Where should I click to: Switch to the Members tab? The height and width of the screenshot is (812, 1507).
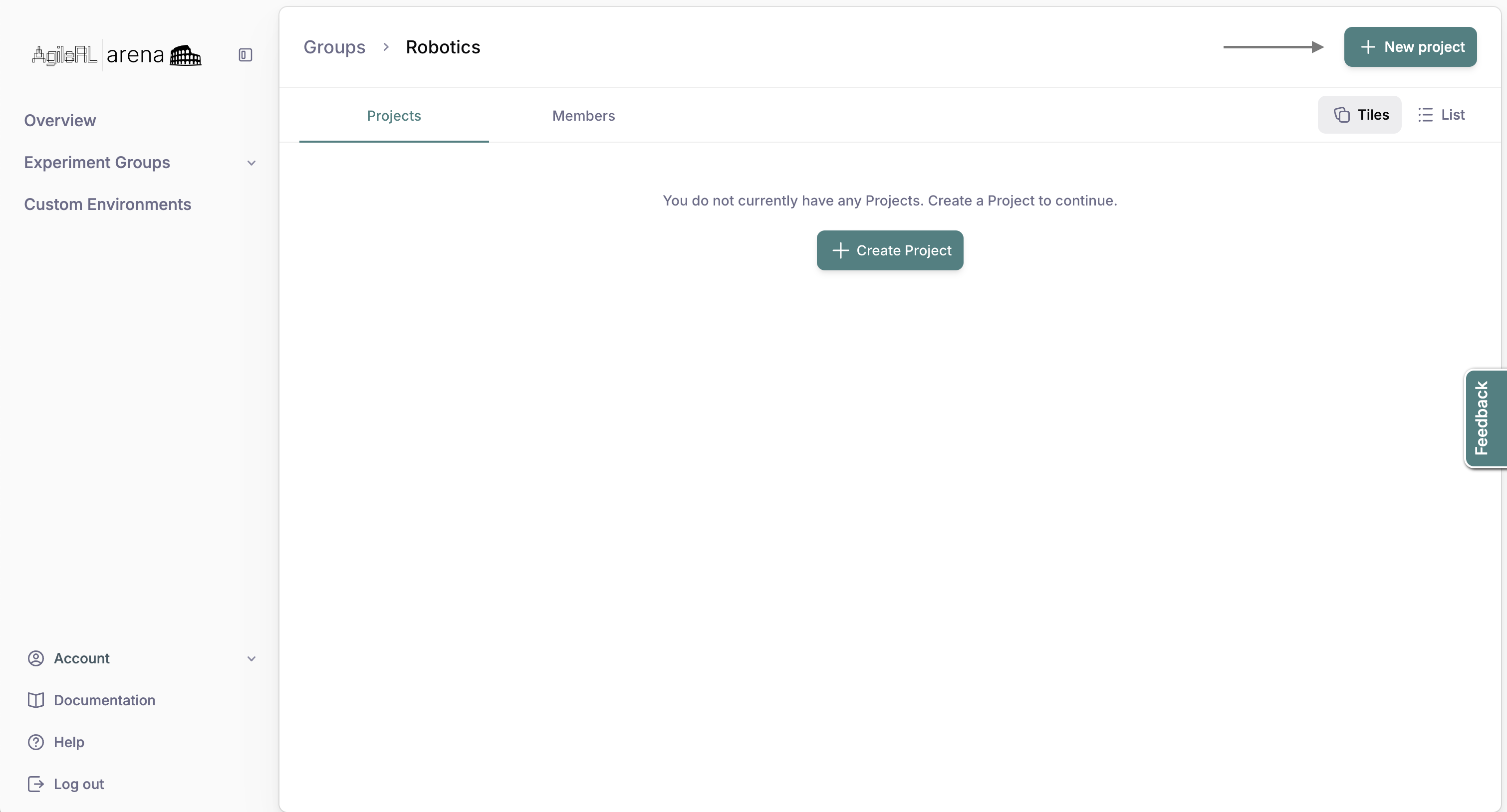pos(584,116)
